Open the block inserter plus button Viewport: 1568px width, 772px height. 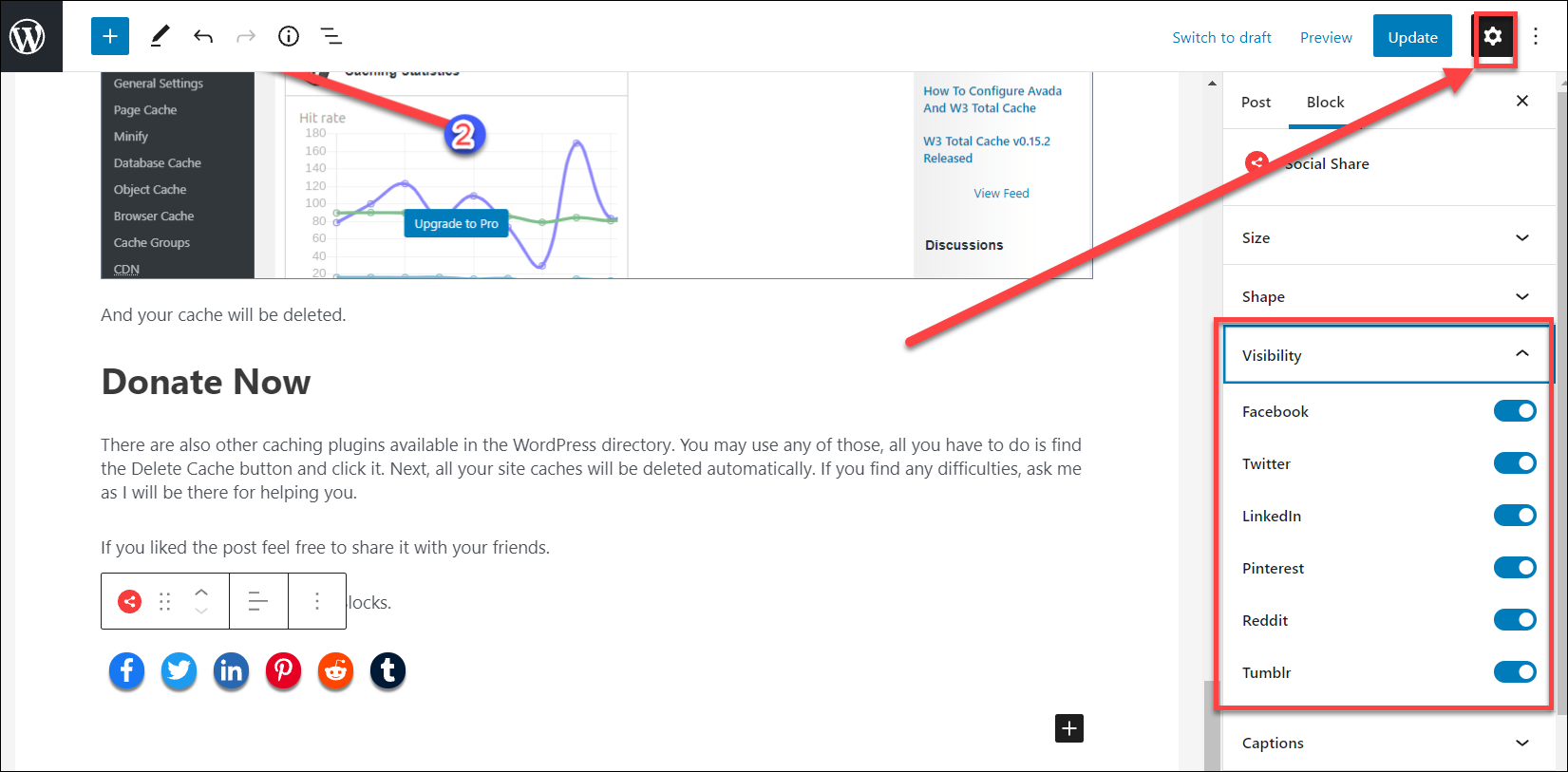[110, 36]
